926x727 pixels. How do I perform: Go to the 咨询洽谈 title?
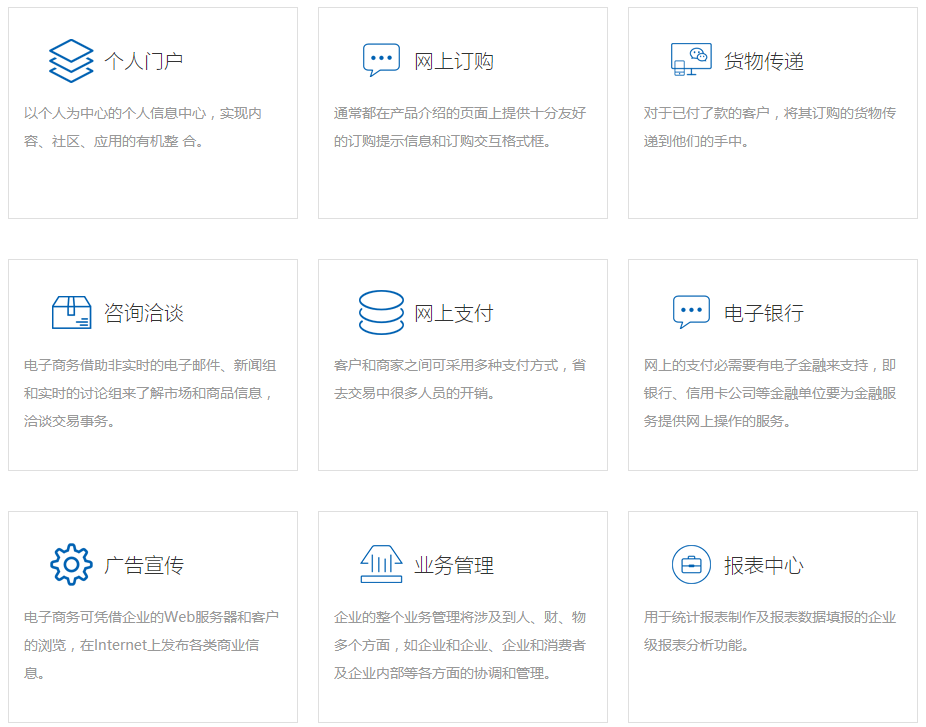(144, 314)
